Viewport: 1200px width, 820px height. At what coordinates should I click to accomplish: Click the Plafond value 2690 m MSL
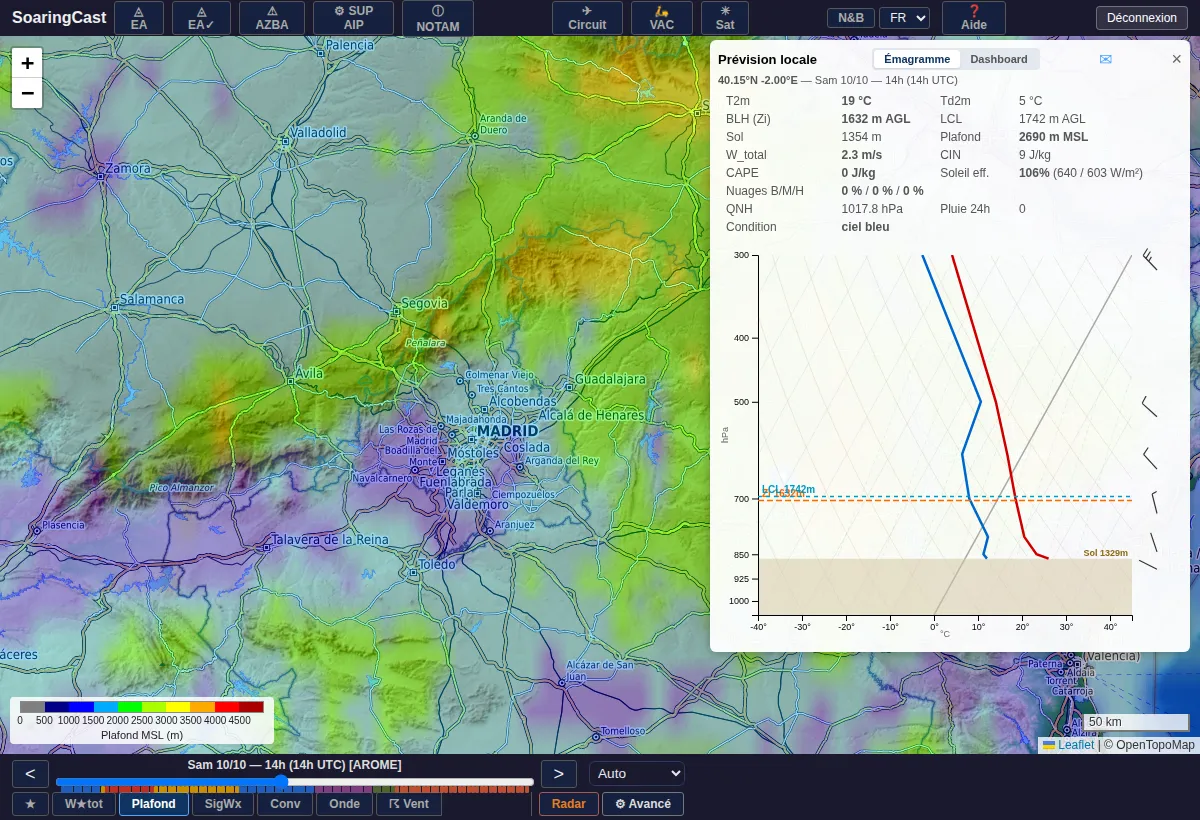[1053, 137]
